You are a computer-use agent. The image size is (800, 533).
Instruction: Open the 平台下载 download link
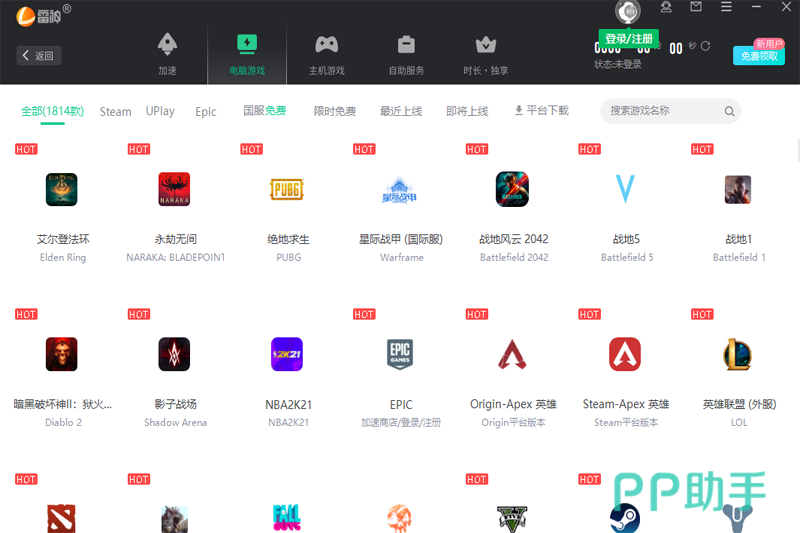coord(541,111)
